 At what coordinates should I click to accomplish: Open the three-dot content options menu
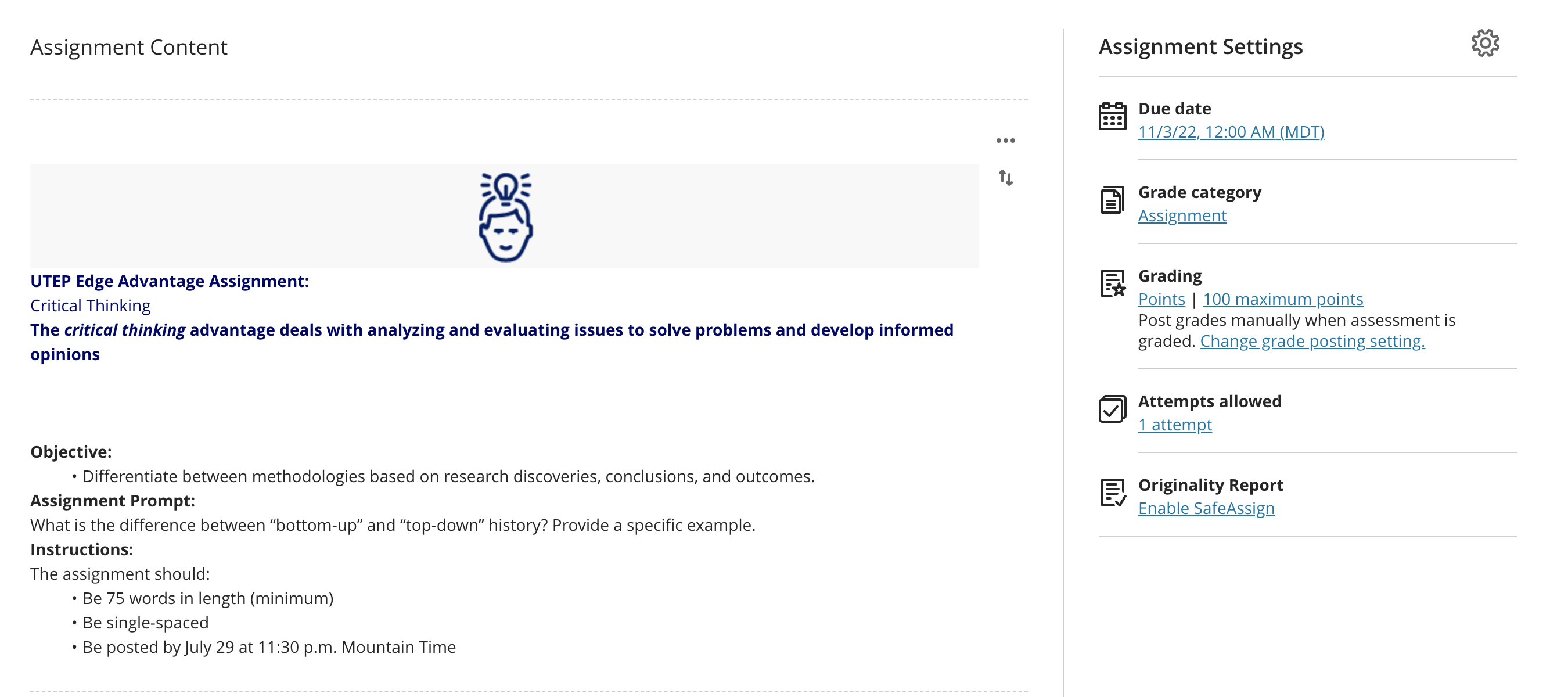(x=1006, y=141)
